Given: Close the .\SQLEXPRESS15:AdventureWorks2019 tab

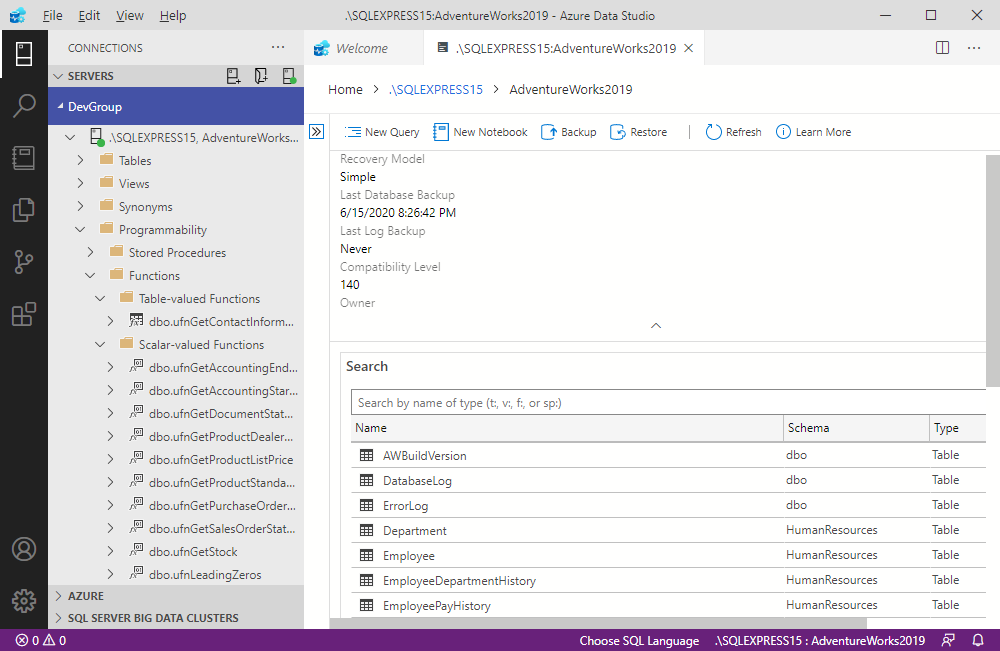Looking at the screenshot, I should tap(689, 48).
